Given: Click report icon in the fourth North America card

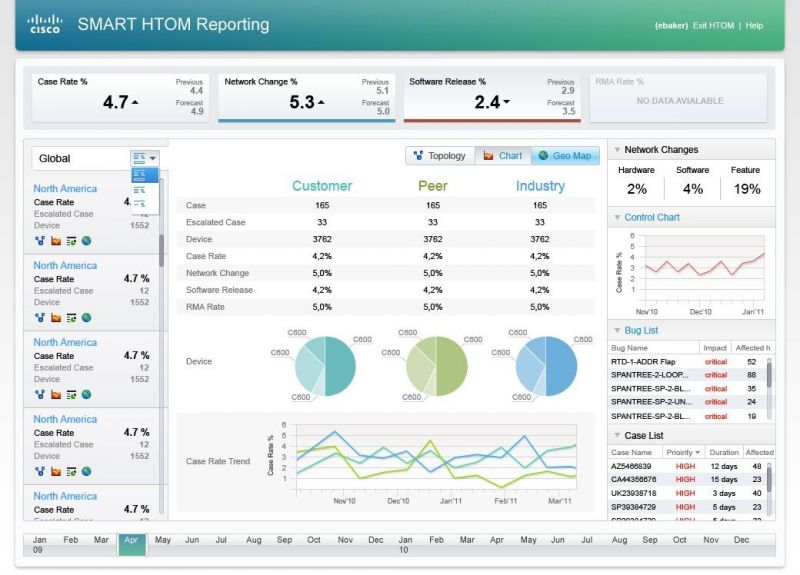Looking at the screenshot, I should point(71,471).
